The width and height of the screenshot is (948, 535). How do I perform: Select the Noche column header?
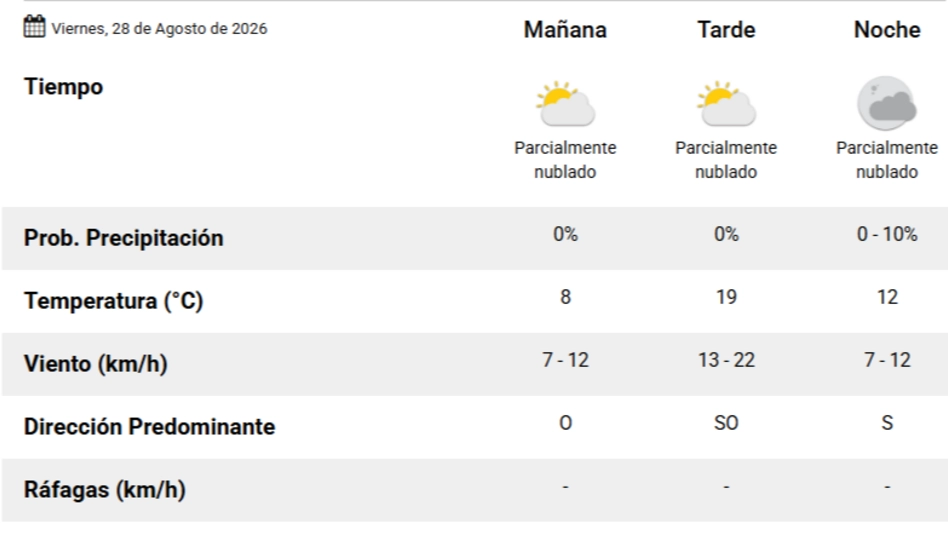click(887, 30)
